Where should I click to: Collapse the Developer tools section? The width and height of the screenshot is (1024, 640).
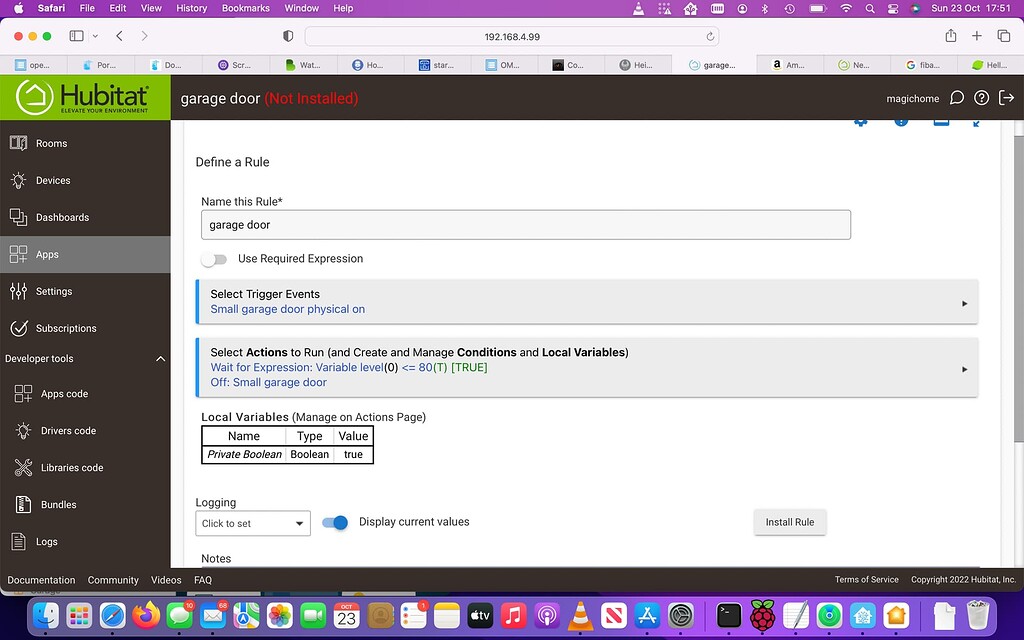(x=160, y=359)
